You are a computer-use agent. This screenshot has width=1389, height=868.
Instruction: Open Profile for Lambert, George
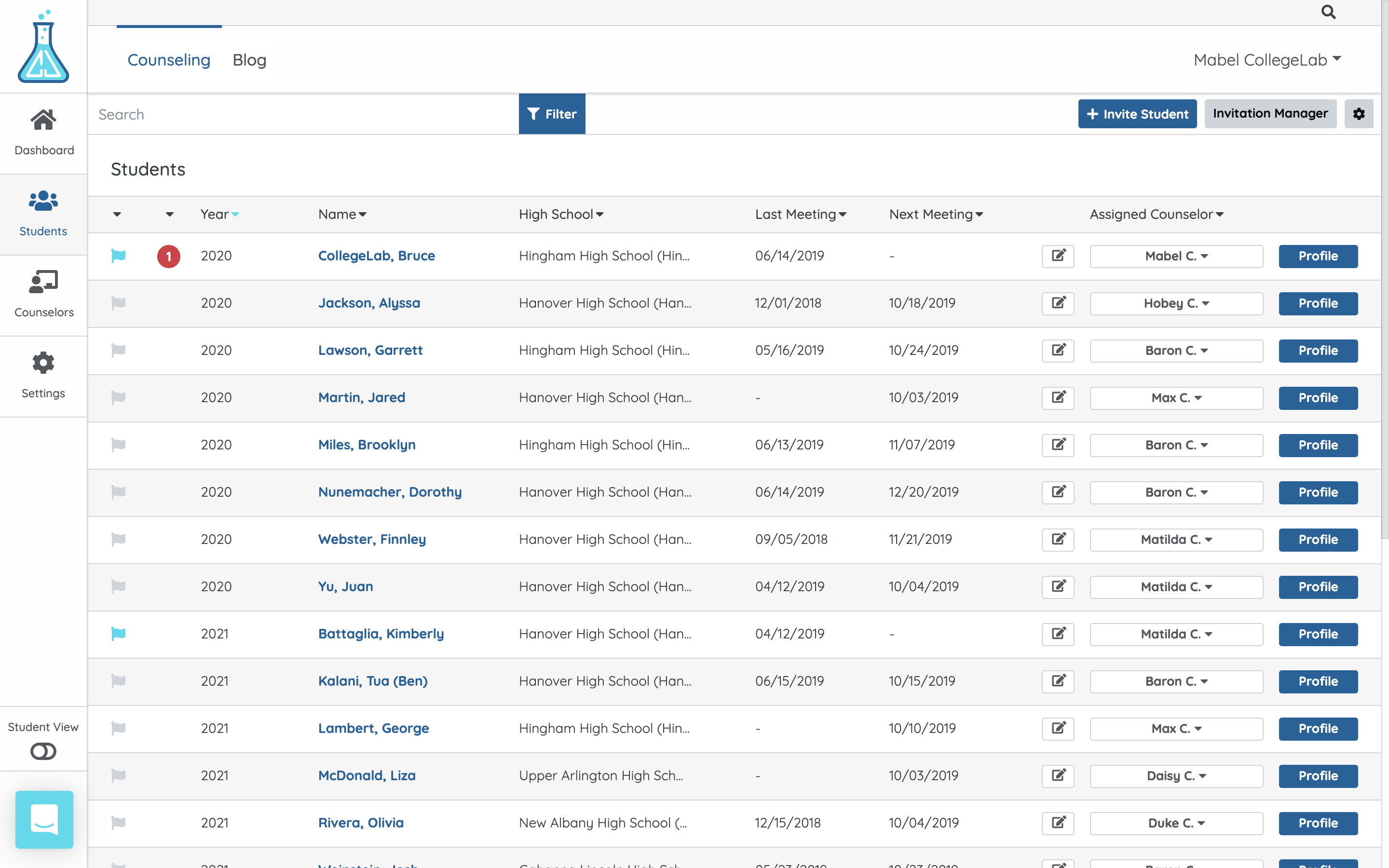(1318, 729)
